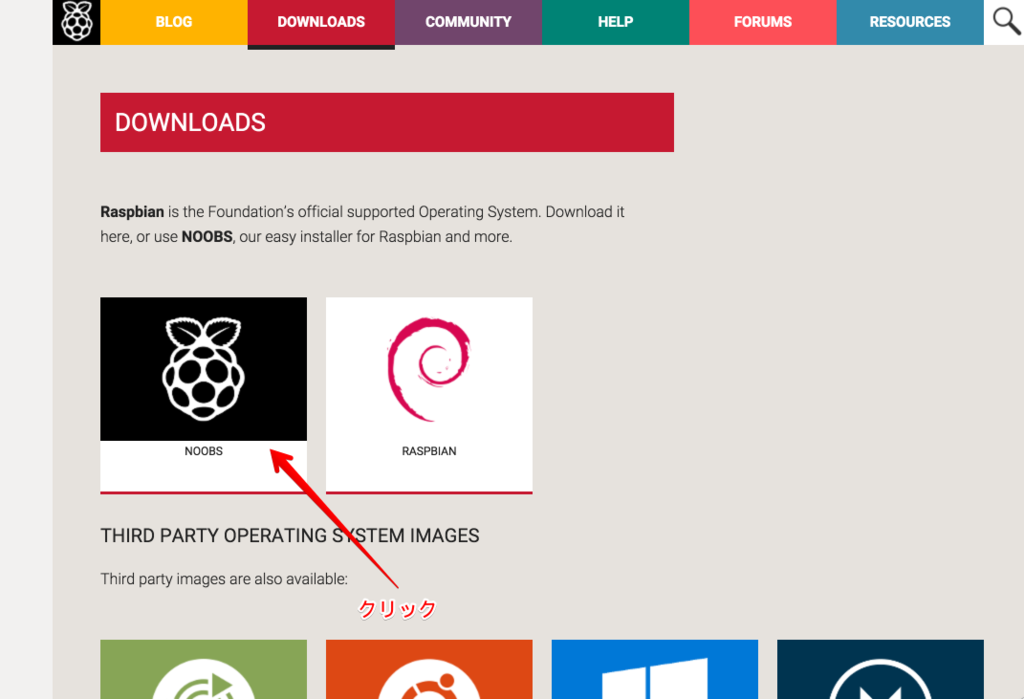Visit the FORUMS tab
The image size is (1024, 699).
pos(763,22)
